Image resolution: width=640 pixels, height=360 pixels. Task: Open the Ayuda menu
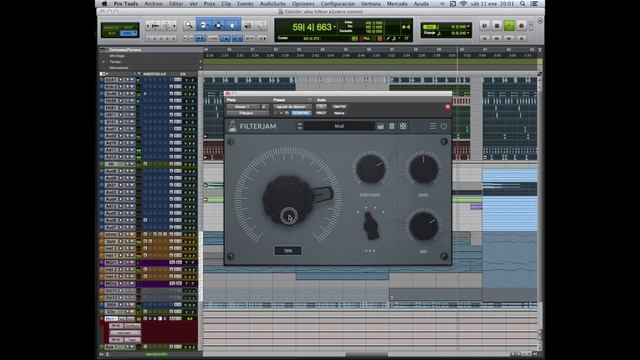pos(421,4)
